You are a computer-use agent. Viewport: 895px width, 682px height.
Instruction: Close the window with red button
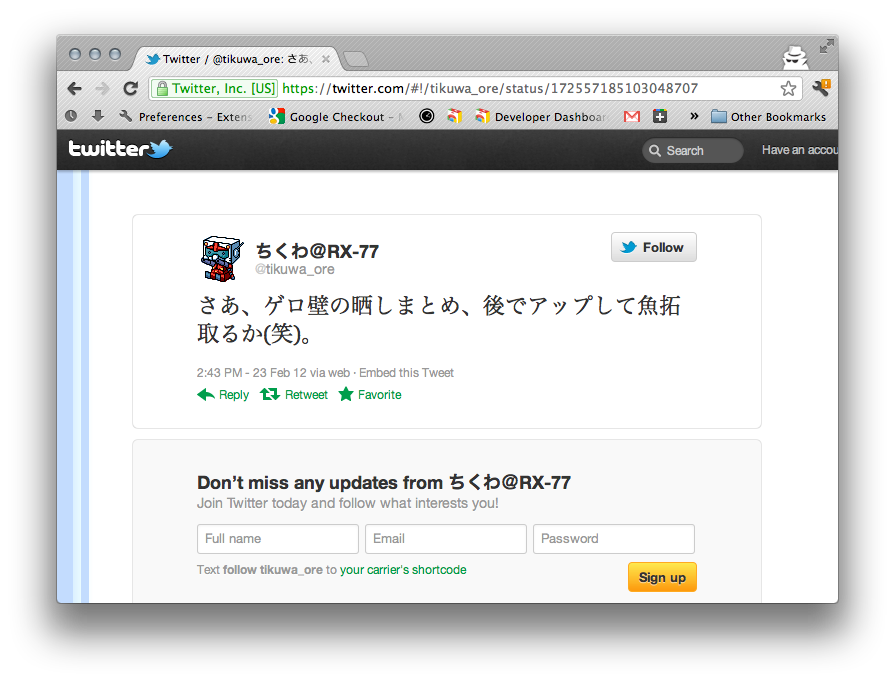(75, 54)
